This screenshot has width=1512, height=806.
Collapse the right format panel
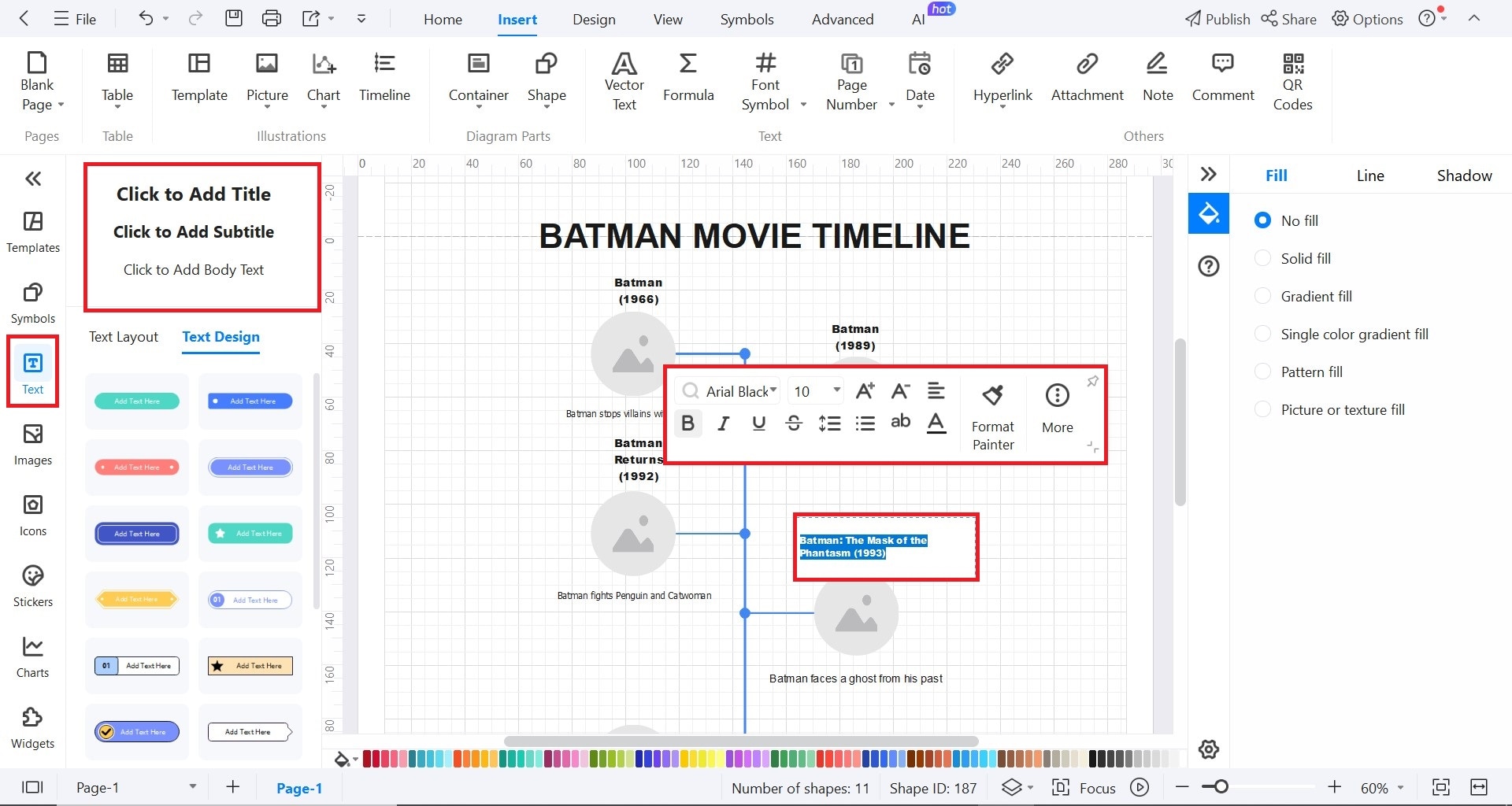point(1209,174)
